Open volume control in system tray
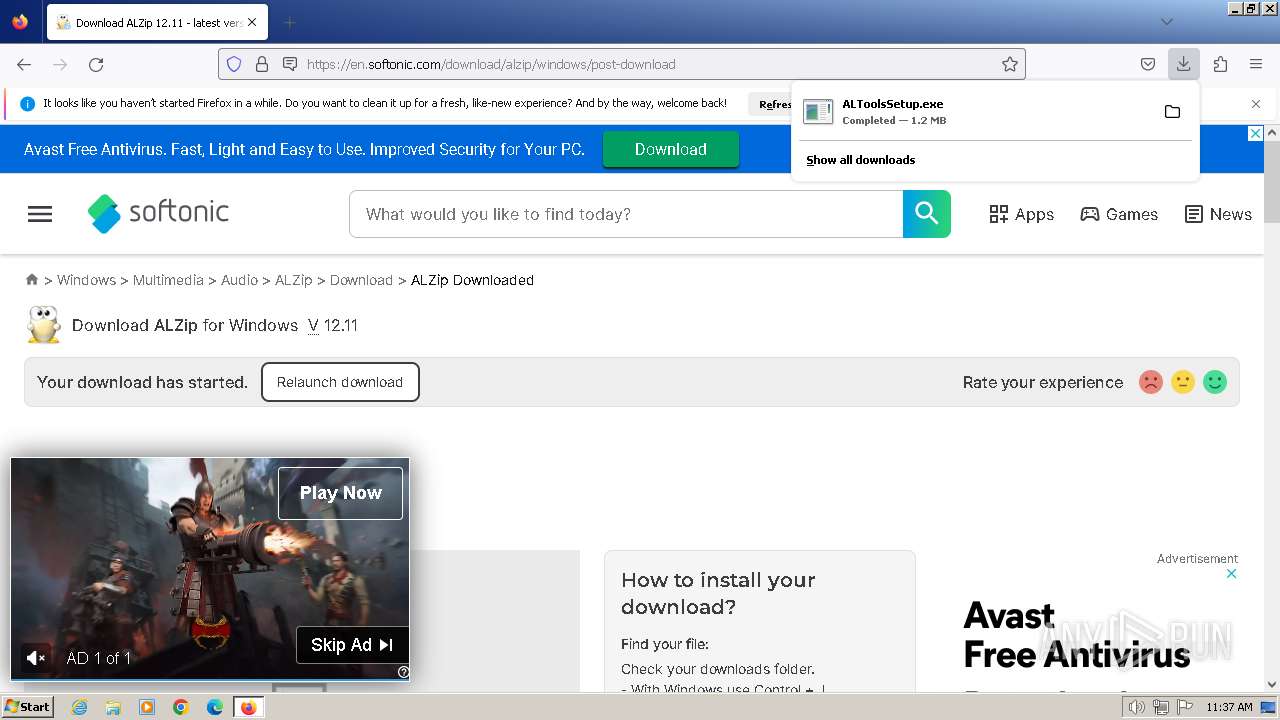 pos(1137,707)
